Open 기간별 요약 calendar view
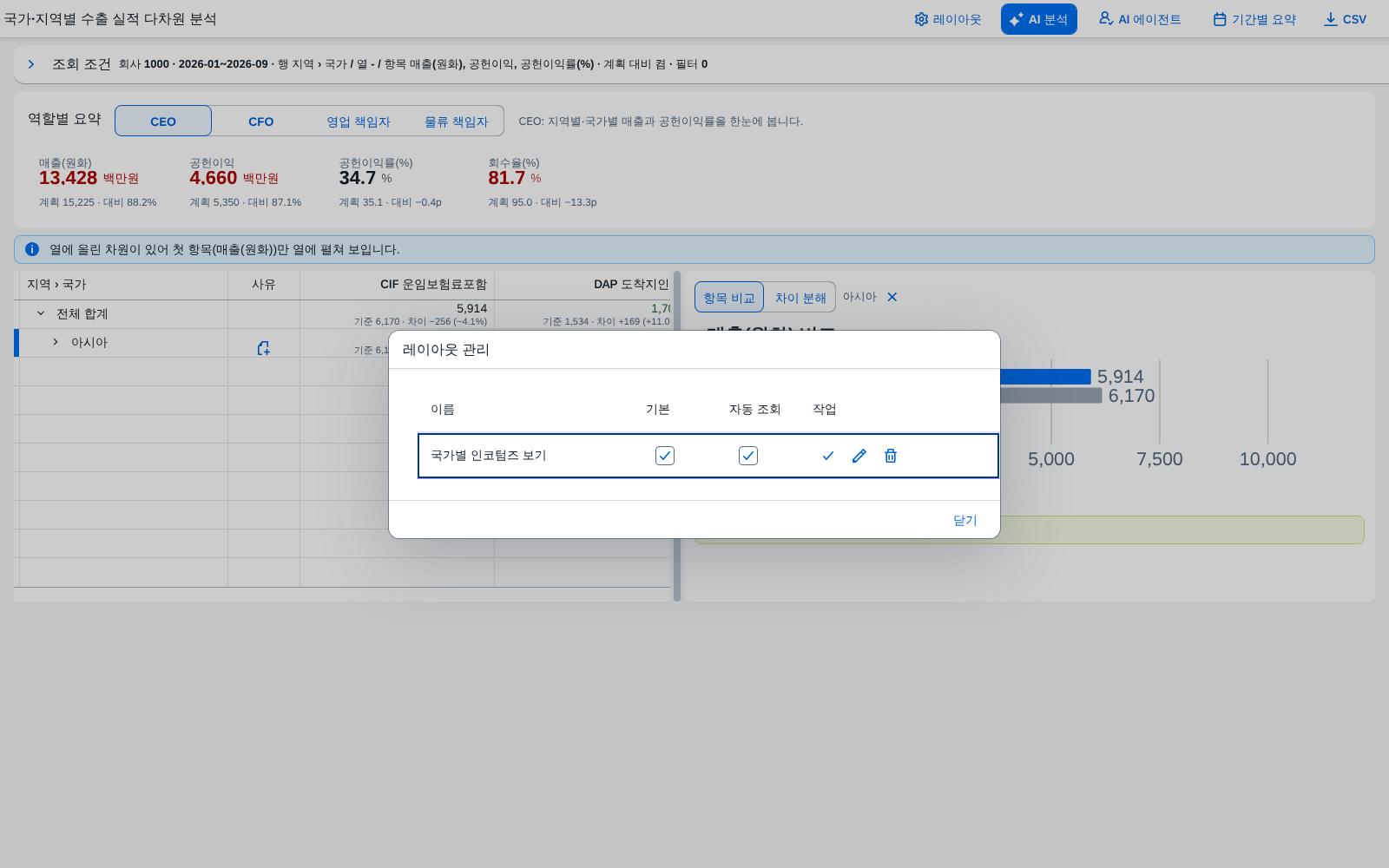This screenshot has height=868, width=1389. (1254, 19)
